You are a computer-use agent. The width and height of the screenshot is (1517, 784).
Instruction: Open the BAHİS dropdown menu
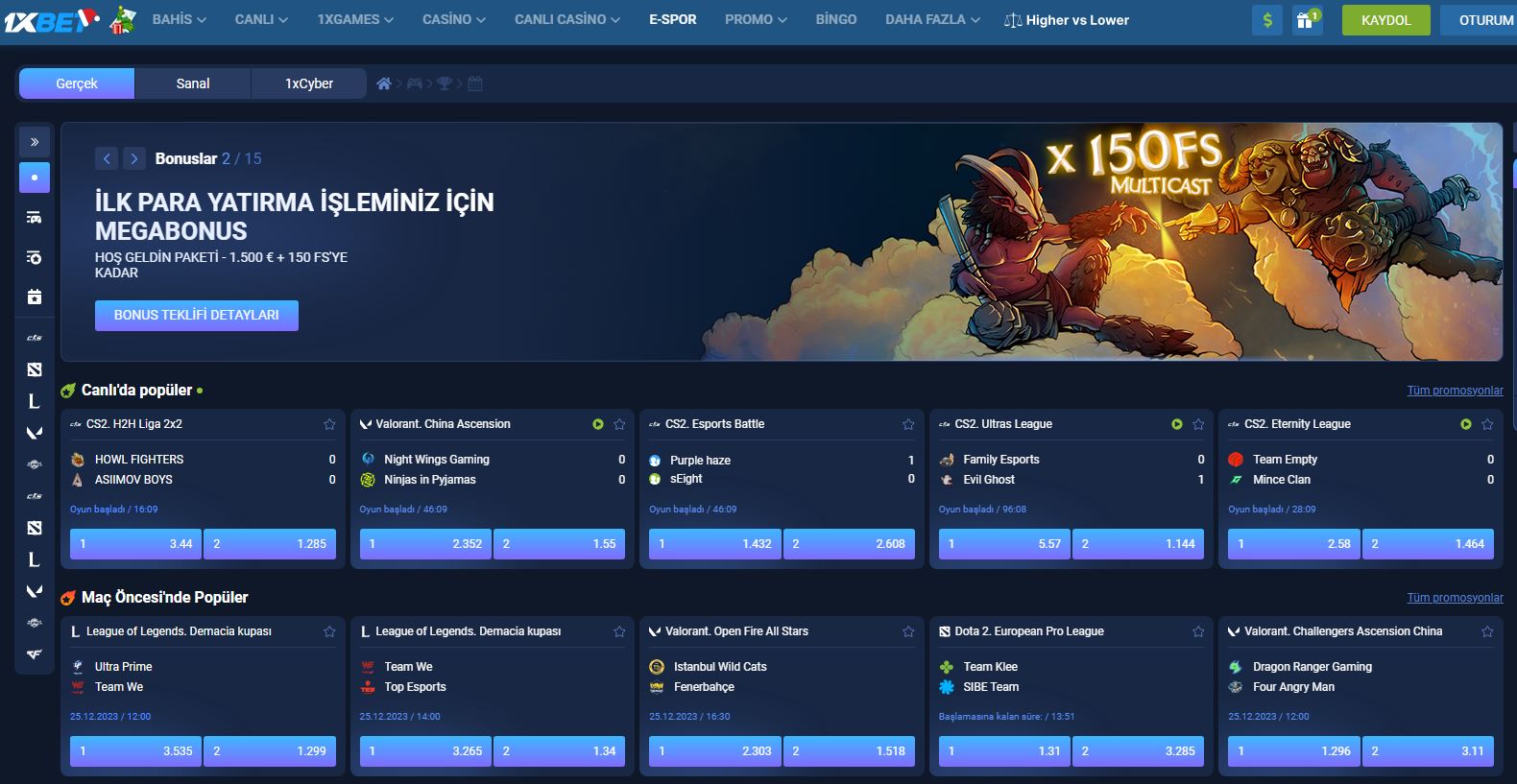(x=179, y=19)
